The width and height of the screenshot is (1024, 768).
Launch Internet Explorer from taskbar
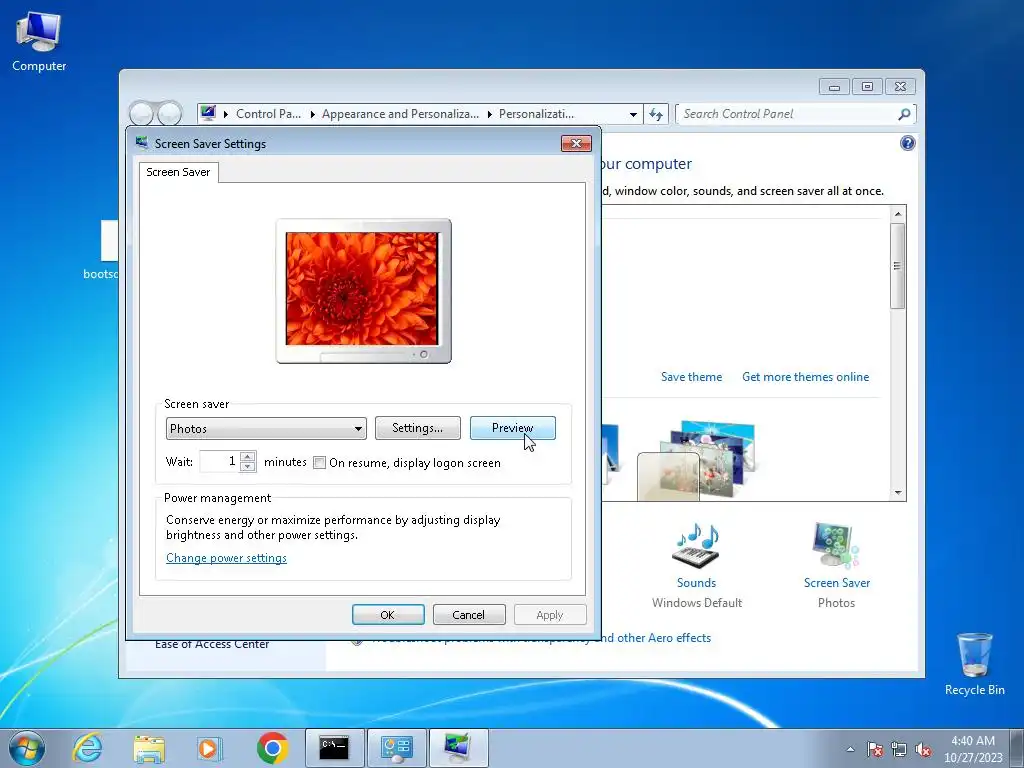(88, 748)
